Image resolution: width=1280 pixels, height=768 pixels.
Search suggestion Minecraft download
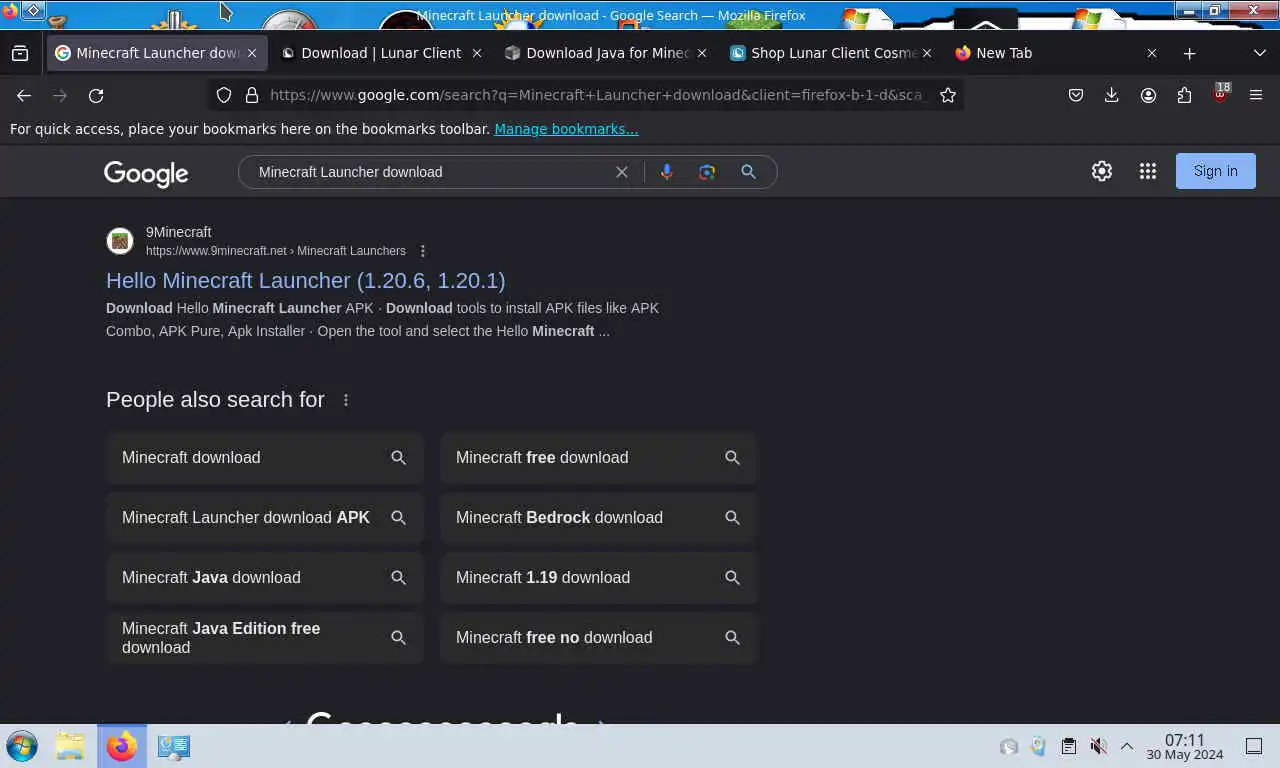[265, 457]
